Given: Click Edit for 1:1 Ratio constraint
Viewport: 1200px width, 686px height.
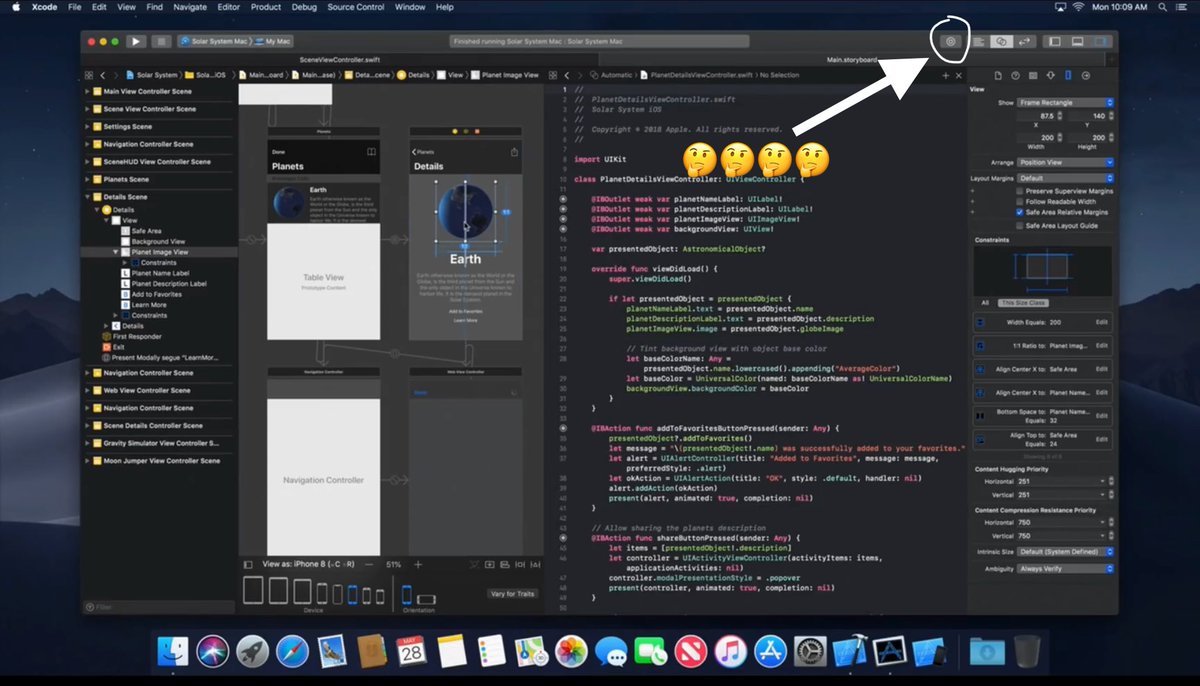Looking at the screenshot, I should pos(1101,345).
